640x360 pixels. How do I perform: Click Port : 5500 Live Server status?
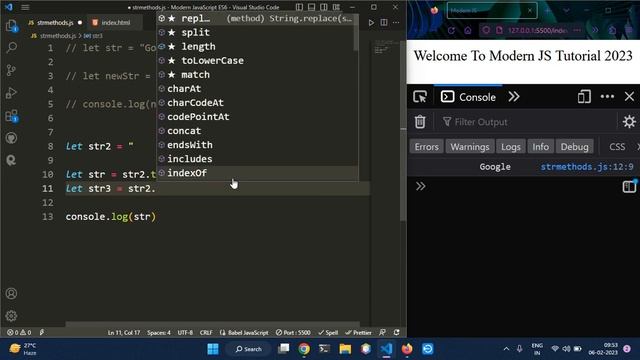point(293,332)
